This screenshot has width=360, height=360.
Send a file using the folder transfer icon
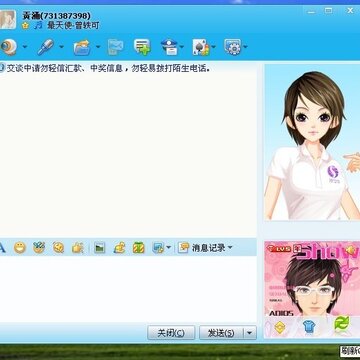[x=82, y=47]
